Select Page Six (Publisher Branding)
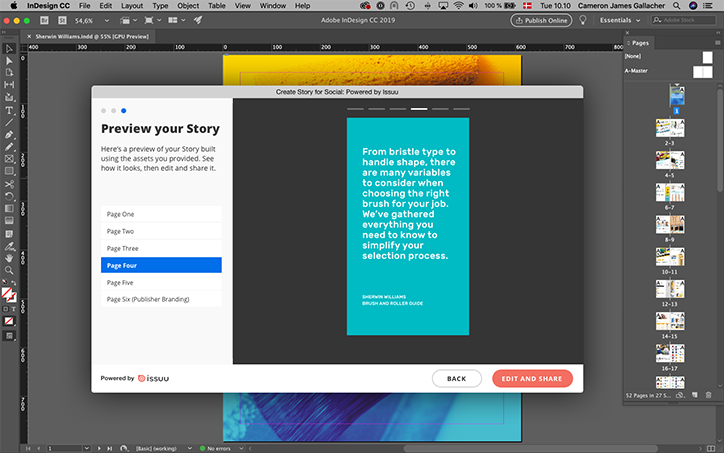This screenshot has width=724, height=453. (161, 299)
